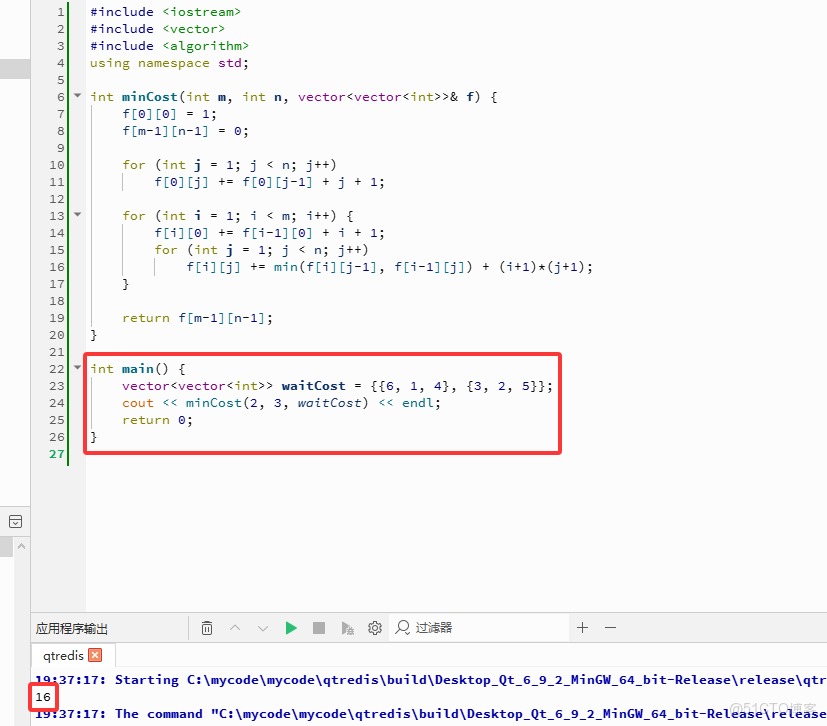This screenshot has width=827, height=726.
Task: Click the waitCost variable declaration
Action: (x=313, y=386)
